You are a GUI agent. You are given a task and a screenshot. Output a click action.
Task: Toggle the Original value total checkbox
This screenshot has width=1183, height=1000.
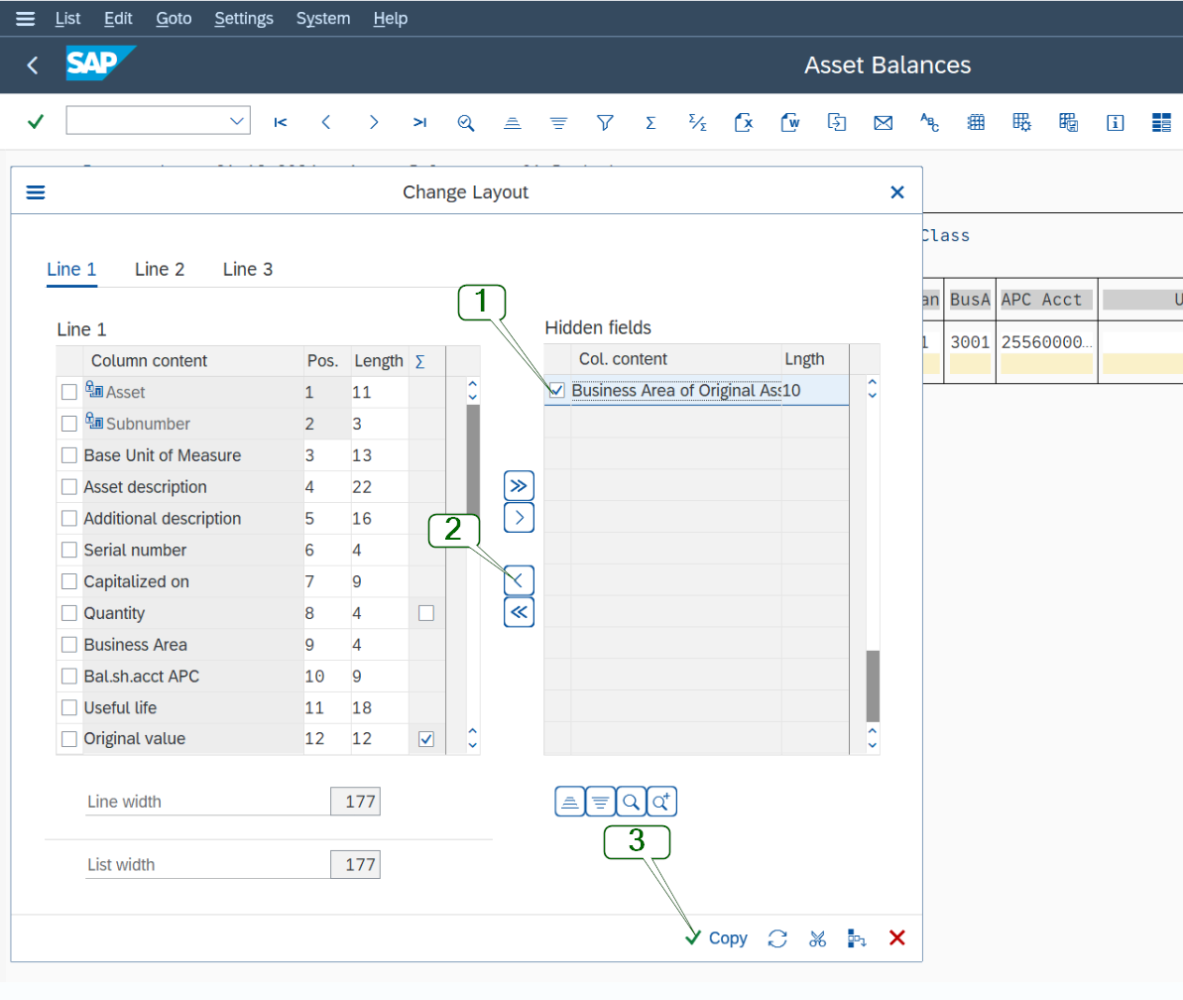(x=426, y=739)
